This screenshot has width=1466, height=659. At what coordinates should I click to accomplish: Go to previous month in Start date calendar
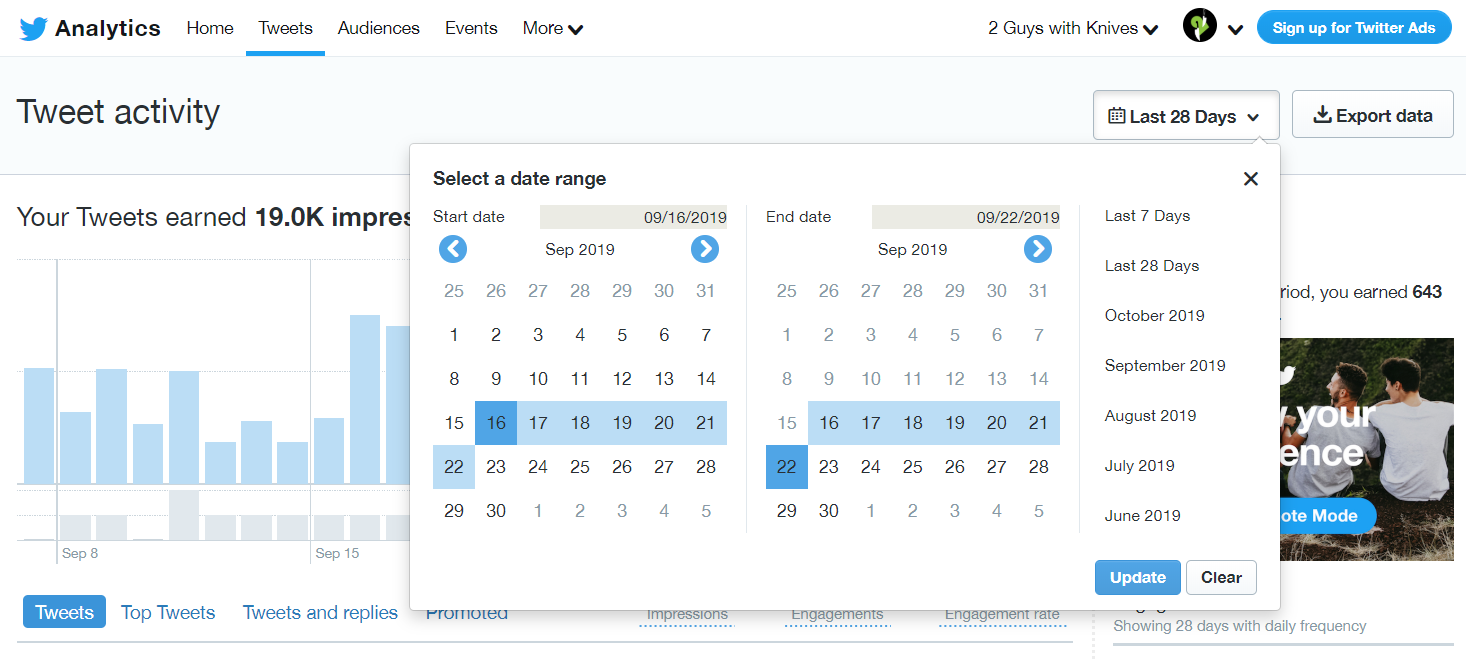coord(453,249)
